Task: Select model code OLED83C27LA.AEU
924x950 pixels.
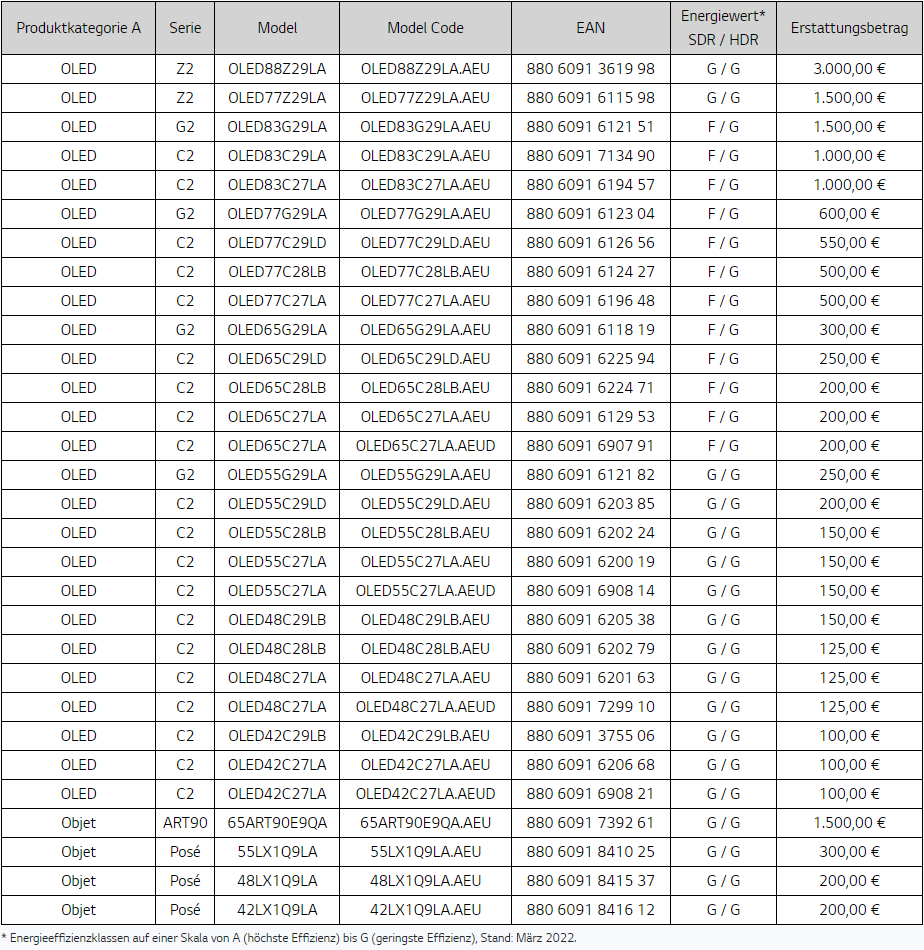Action: (x=425, y=185)
